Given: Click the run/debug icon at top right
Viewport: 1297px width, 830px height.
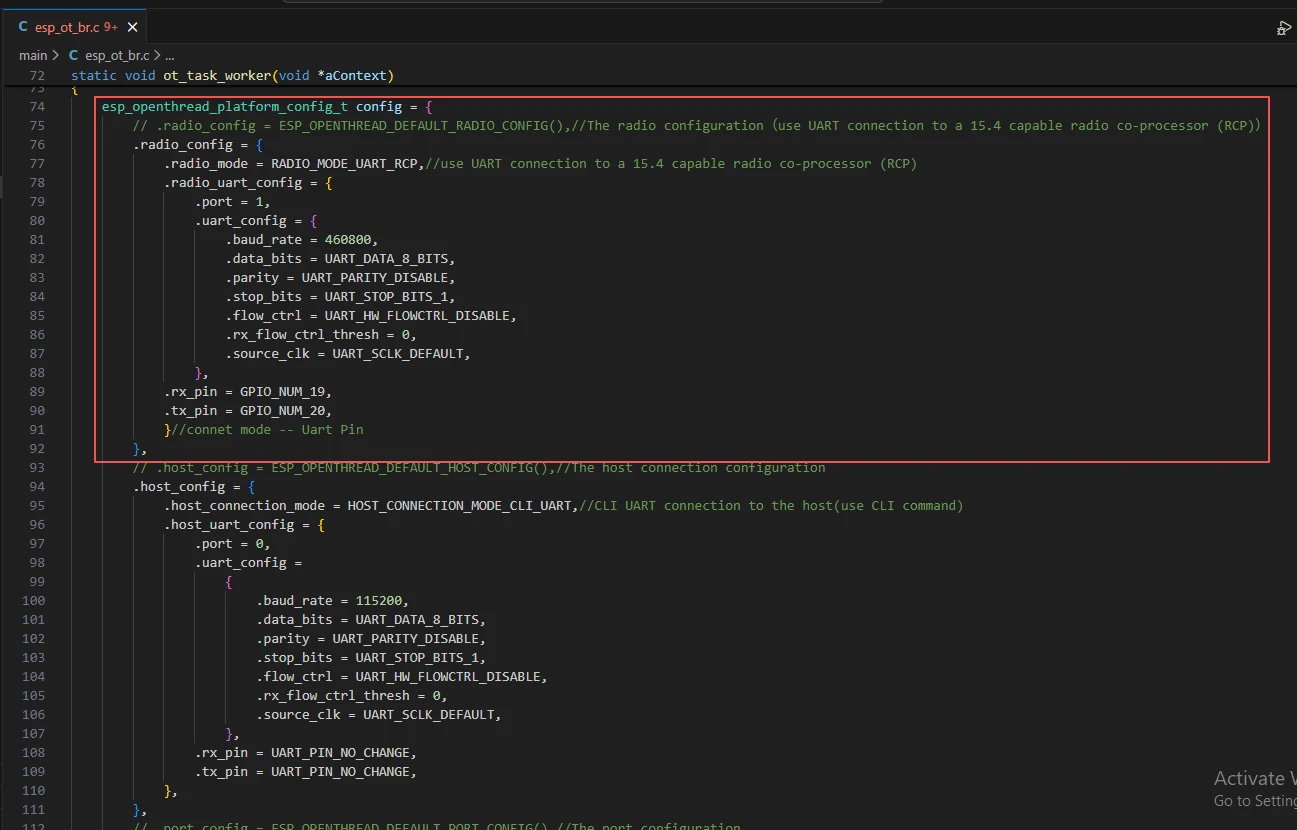Looking at the screenshot, I should click(x=1283, y=28).
